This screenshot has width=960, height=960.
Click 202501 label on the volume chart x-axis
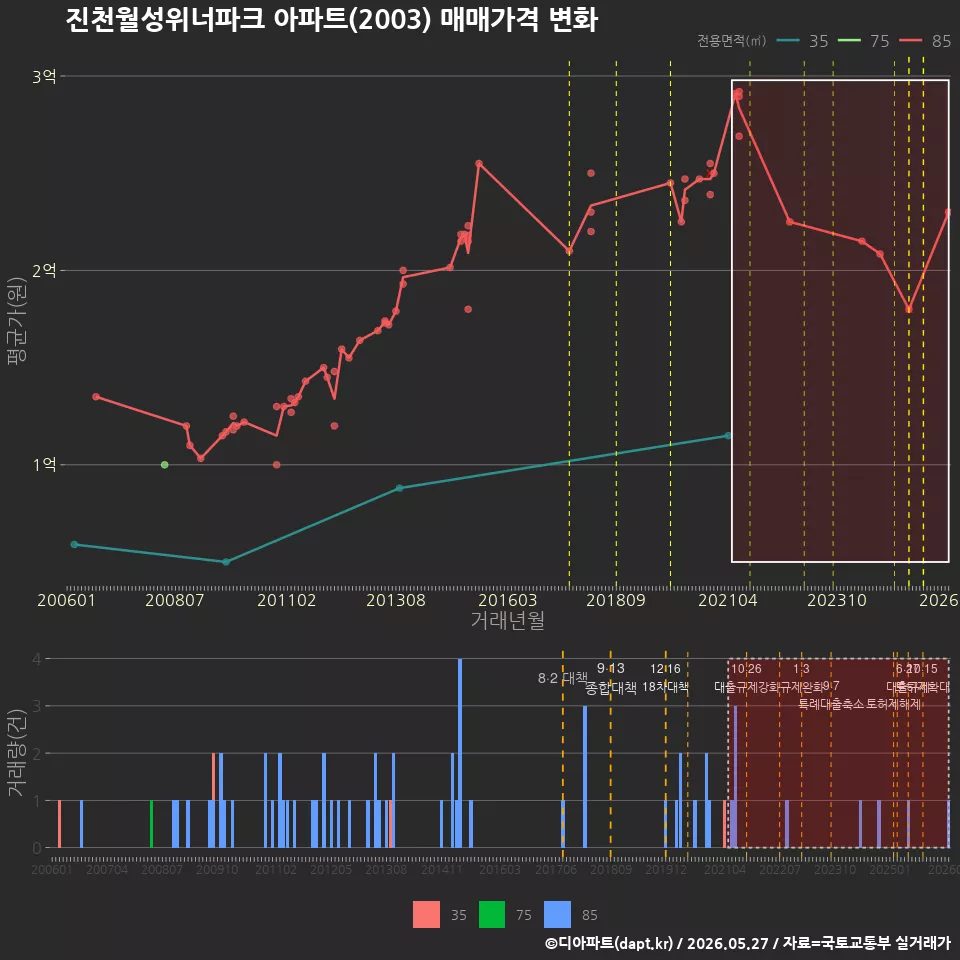(x=890, y=869)
